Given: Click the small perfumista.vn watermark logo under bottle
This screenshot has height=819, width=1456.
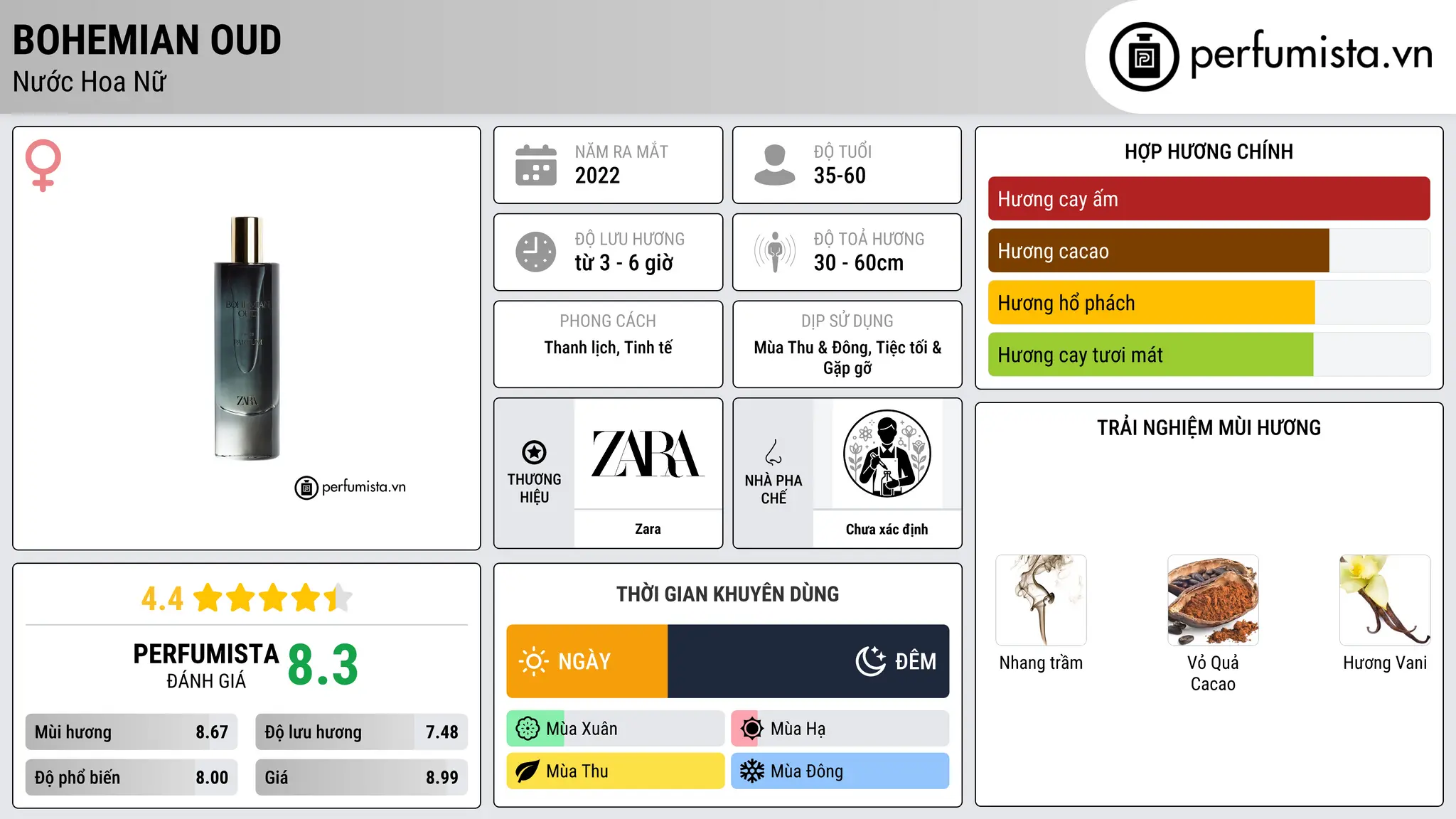Looking at the screenshot, I should tap(350, 488).
